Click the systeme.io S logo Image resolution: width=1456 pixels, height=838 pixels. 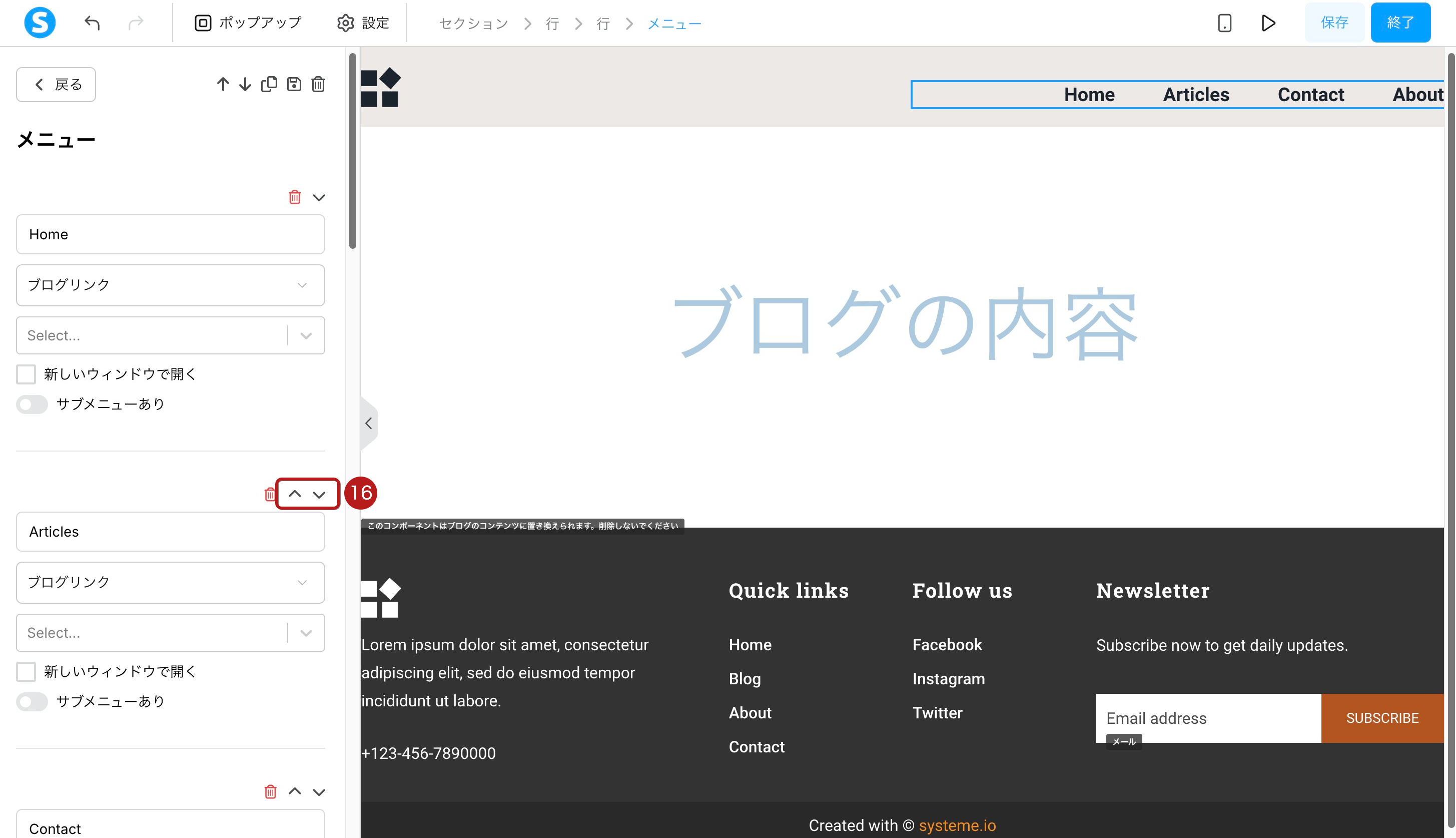tap(40, 23)
